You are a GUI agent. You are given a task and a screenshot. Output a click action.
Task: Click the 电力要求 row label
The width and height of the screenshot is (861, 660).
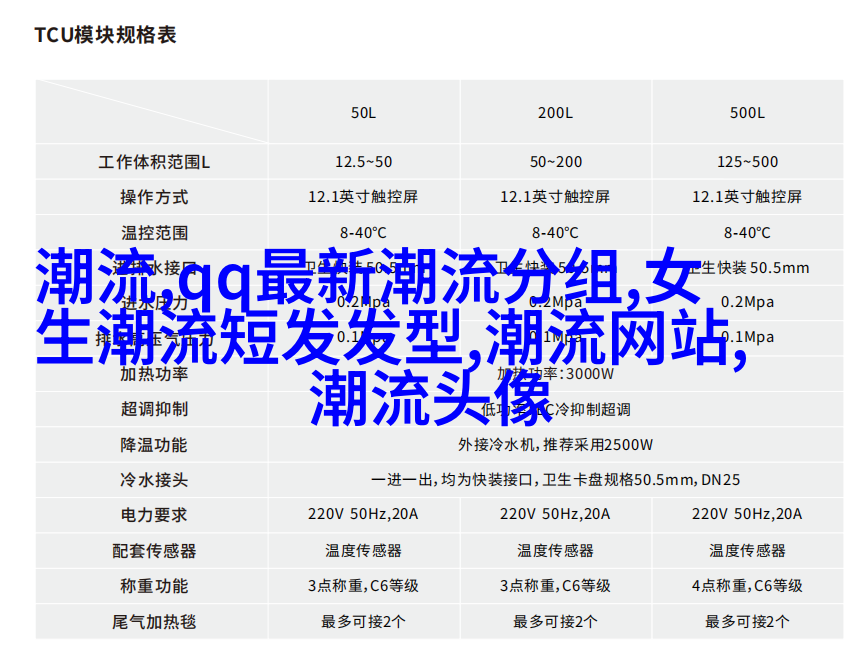tap(154, 515)
